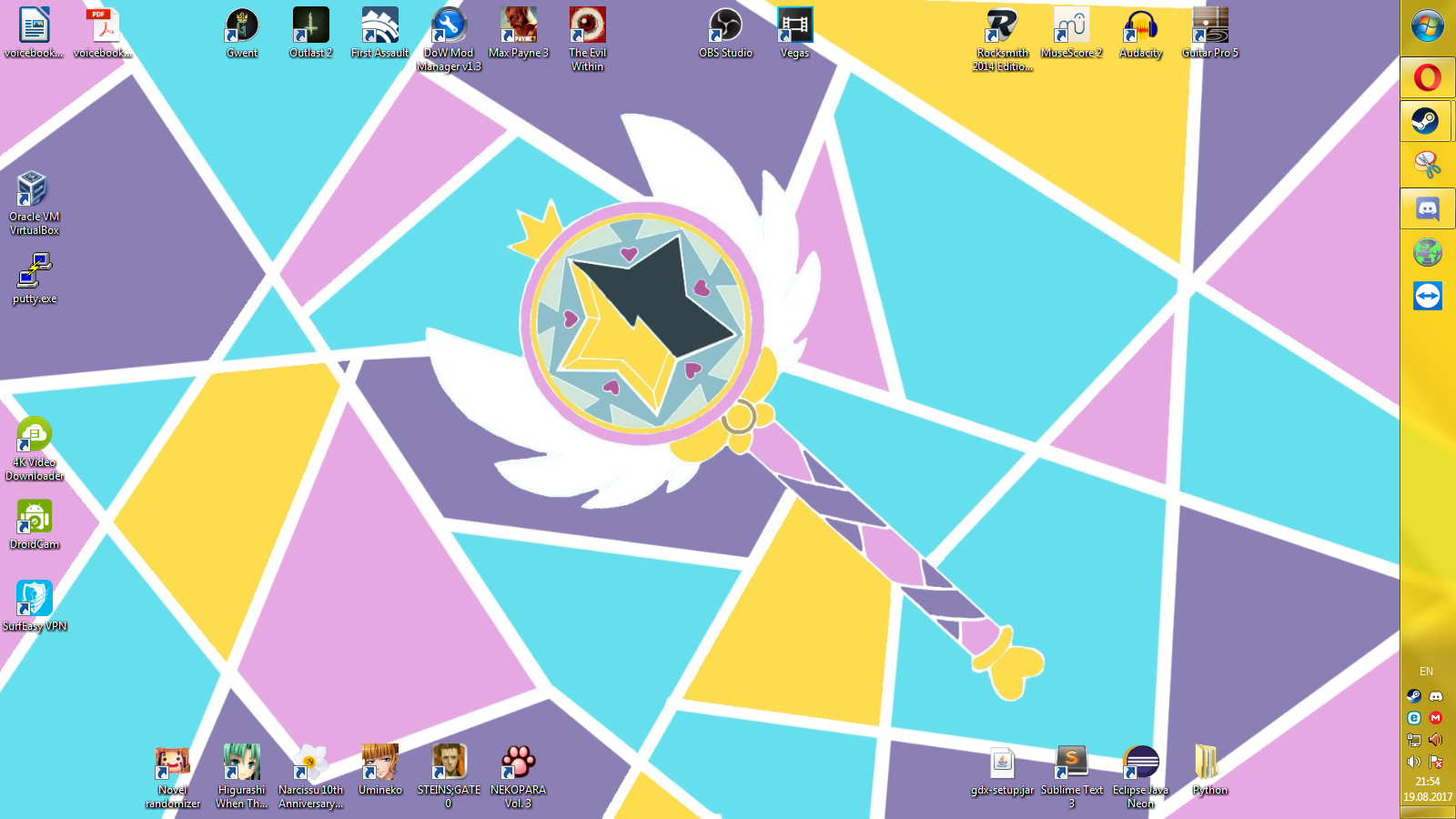Open the gdx-setup.jar file
The height and width of the screenshot is (819, 1456).
[1003, 770]
